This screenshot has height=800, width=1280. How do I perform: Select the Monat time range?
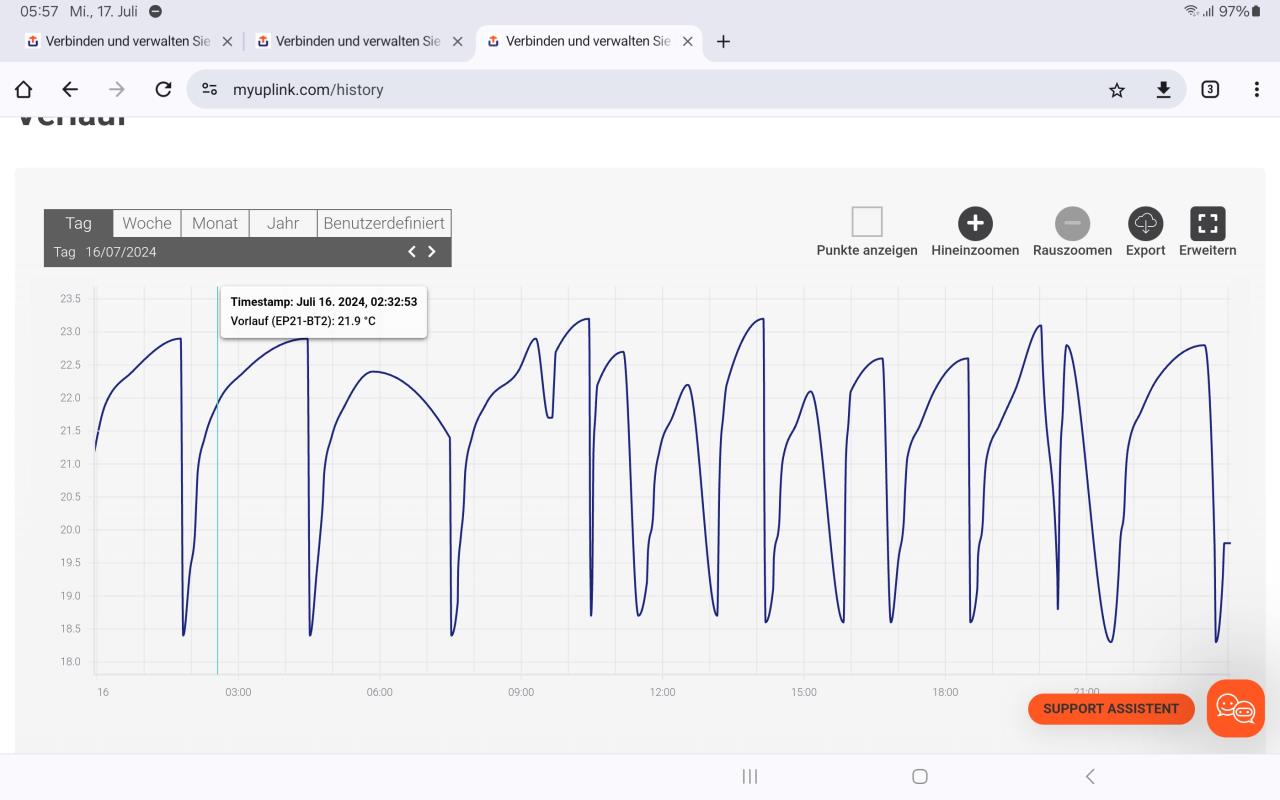point(215,223)
